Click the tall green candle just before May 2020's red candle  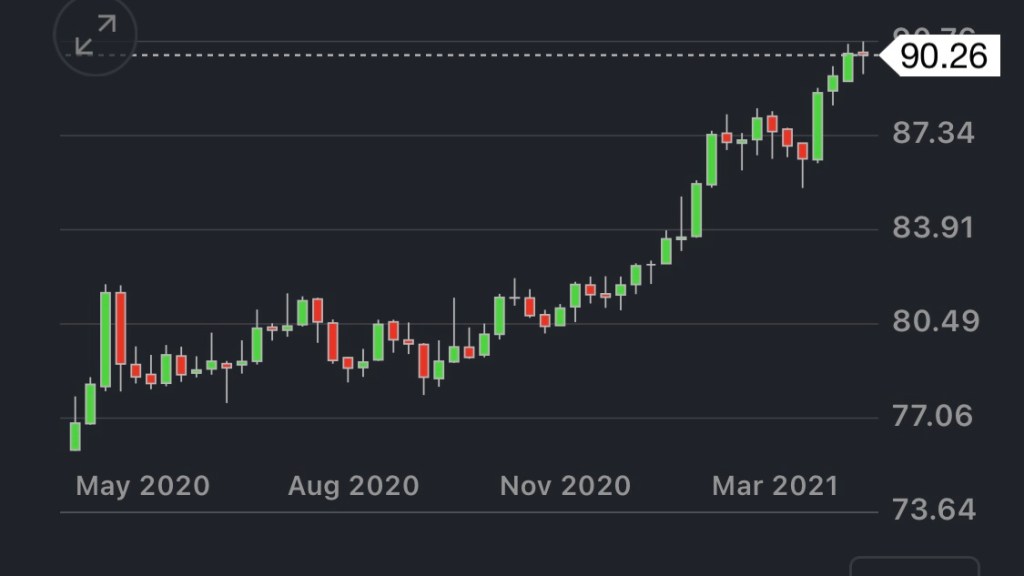point(105,340)
